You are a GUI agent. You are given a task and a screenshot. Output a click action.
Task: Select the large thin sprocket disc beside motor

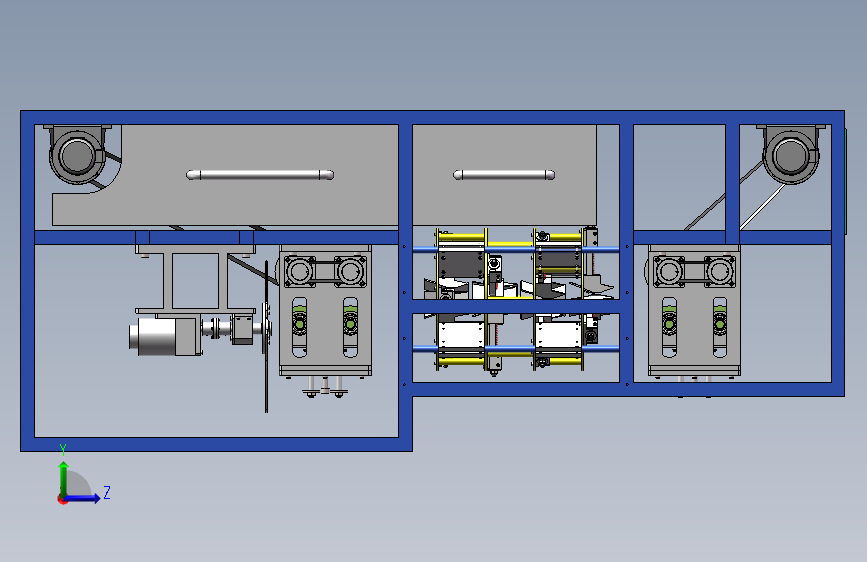point(267,336)
